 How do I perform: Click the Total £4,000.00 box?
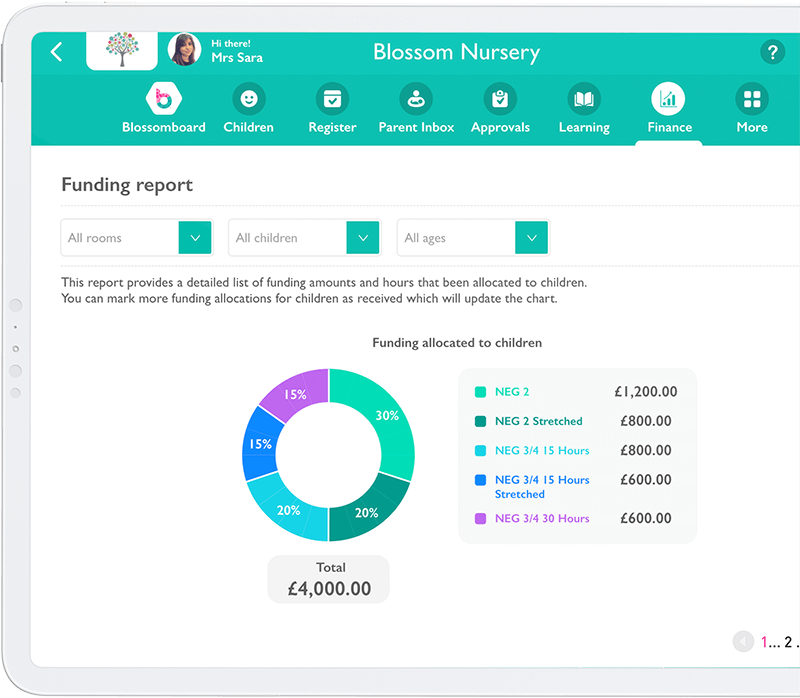coord(329,579)
